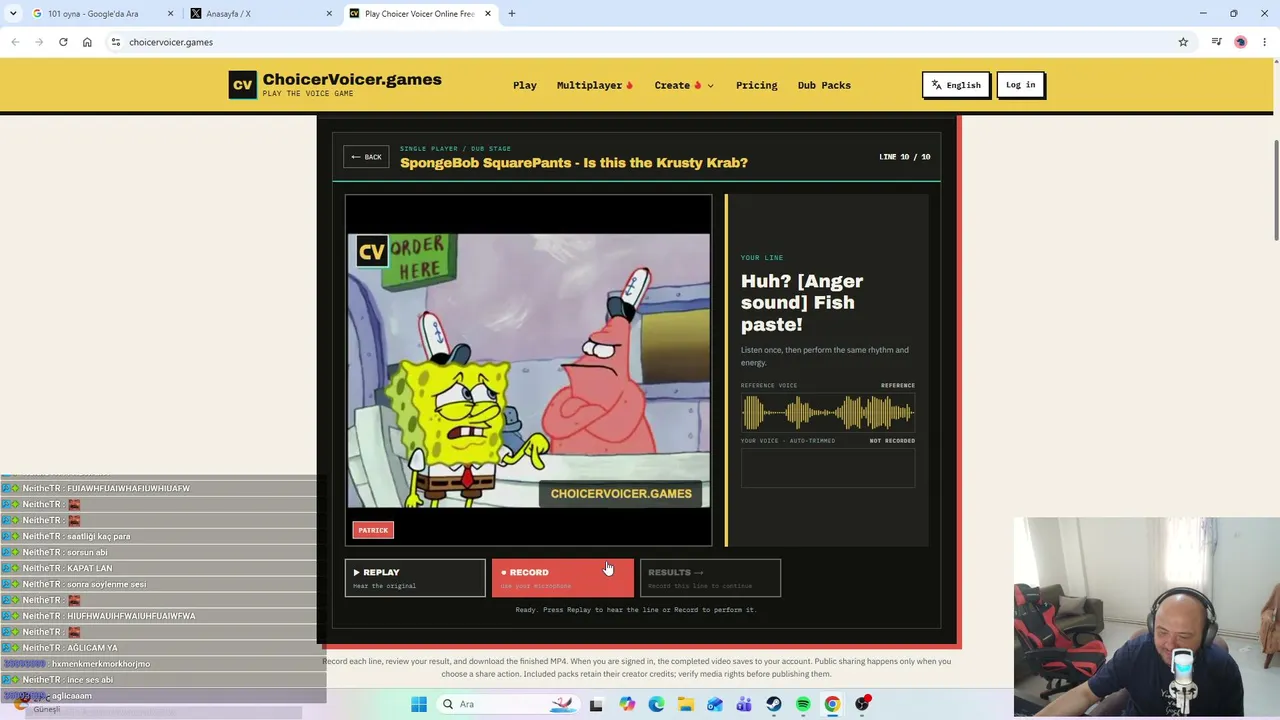Open Microsoft Edge from the taskbar
Image resolution: width=1280 pixels, height=720 pixels.
click(656, 704)
